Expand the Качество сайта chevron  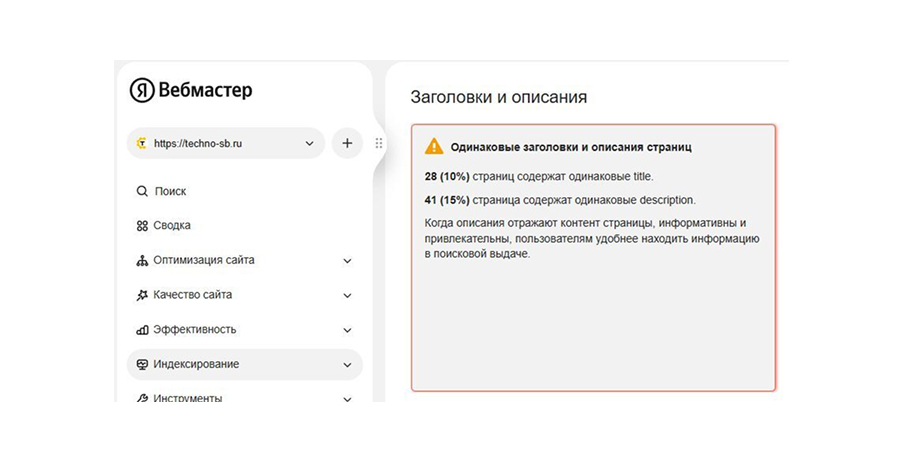coord(347,296)
